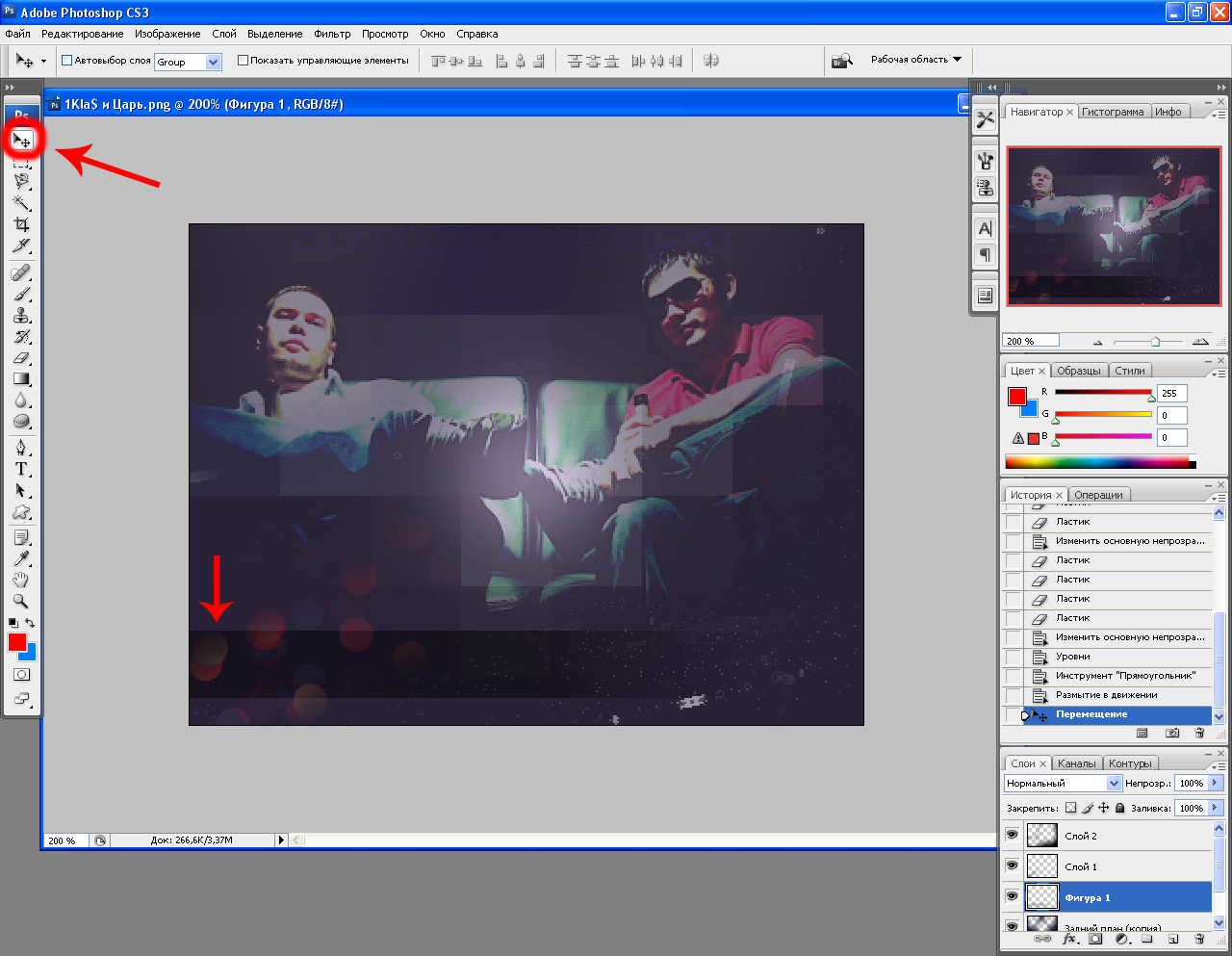The height and width of the screenshot is (956, 1232).
Task: Select the Move tool in toolbox
Action: [21, 141]
